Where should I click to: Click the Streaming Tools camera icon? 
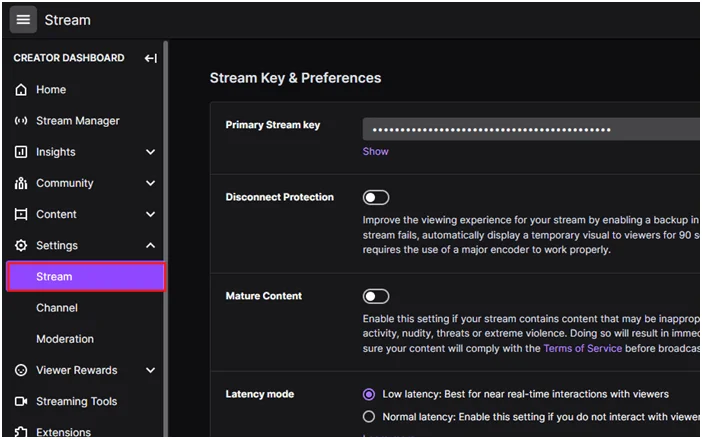pyautogui.click(x=21, y=401)
